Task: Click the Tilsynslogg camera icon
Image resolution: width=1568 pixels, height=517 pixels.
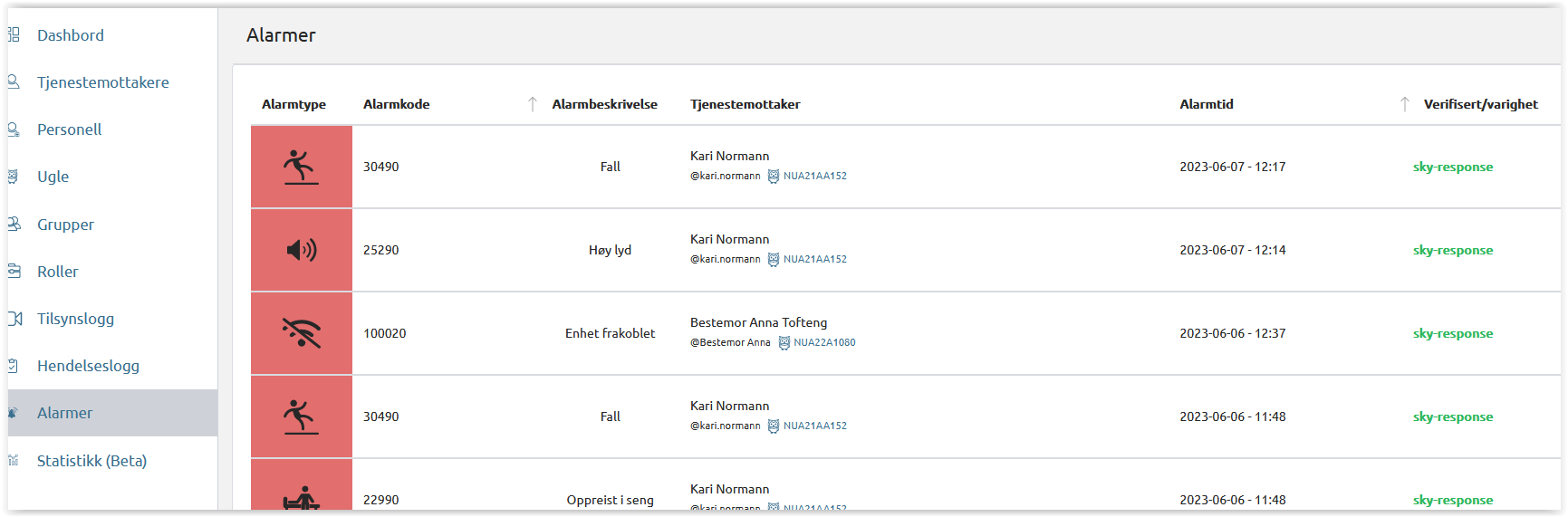Action: click(14, 319)
